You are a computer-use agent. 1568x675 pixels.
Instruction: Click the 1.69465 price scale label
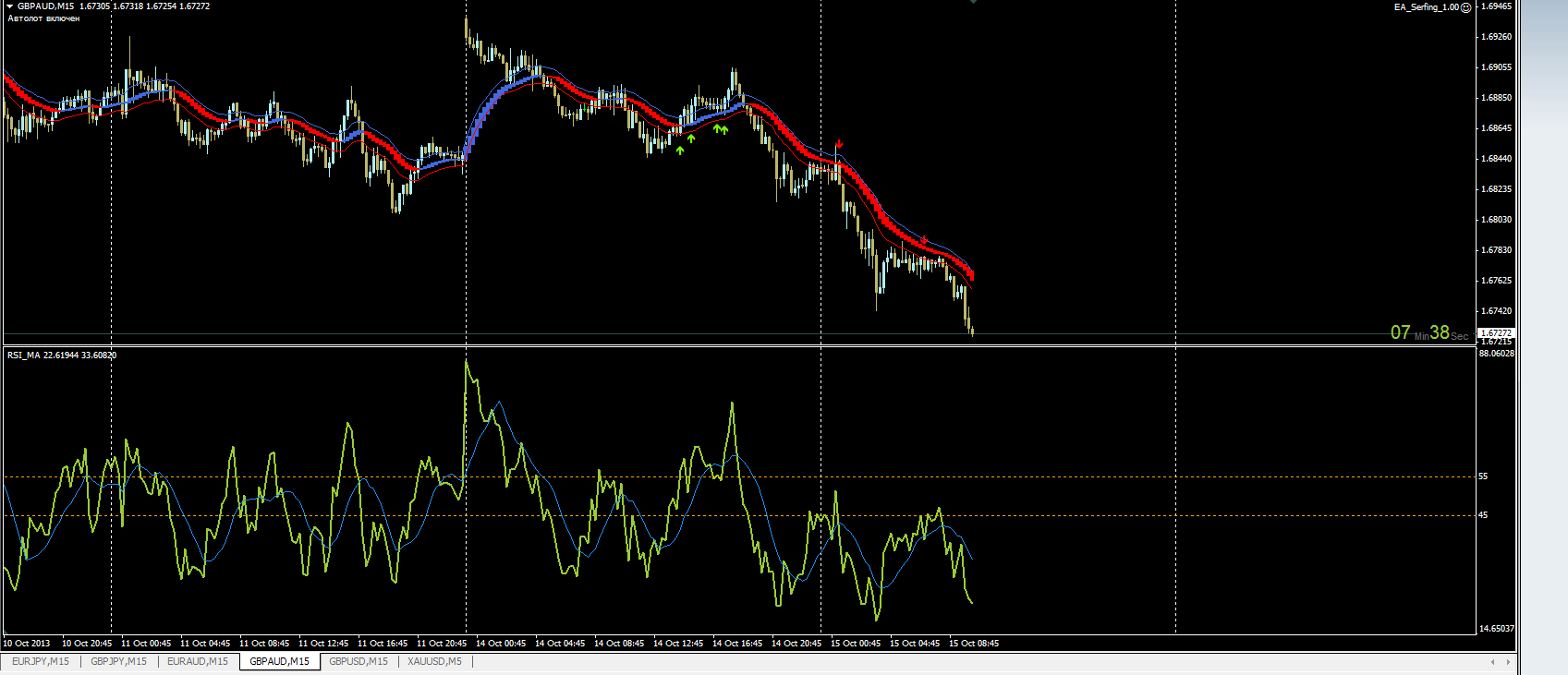click(x=1496, y=6)
